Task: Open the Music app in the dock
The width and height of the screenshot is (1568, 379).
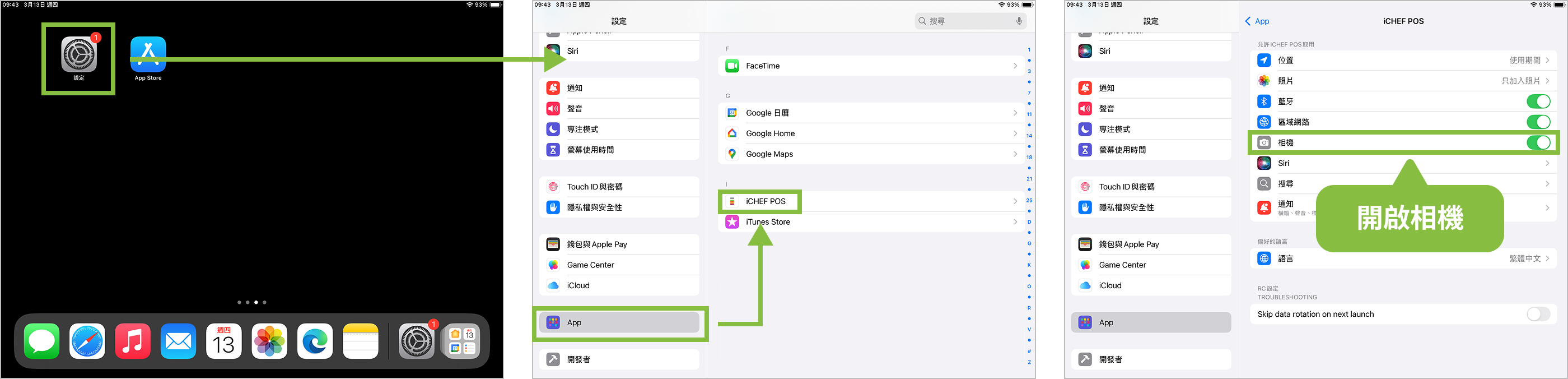Action: click(x=133, y=341)
